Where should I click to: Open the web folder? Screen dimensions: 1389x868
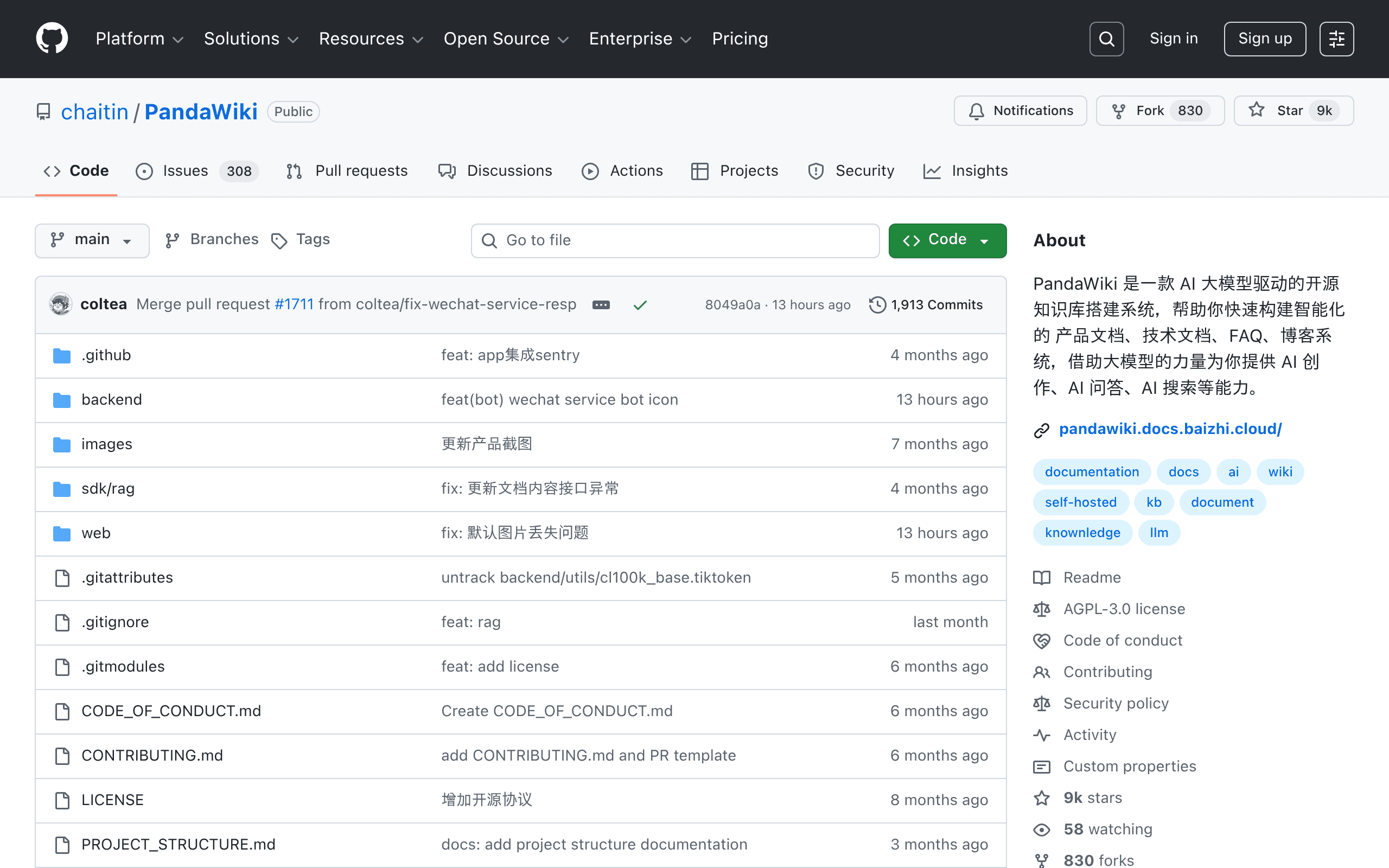click(96, 533)
